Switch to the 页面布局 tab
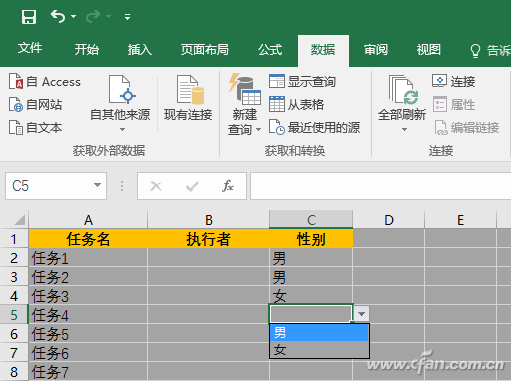This screenshot has height=381, width=511. (x=205, y=49)
